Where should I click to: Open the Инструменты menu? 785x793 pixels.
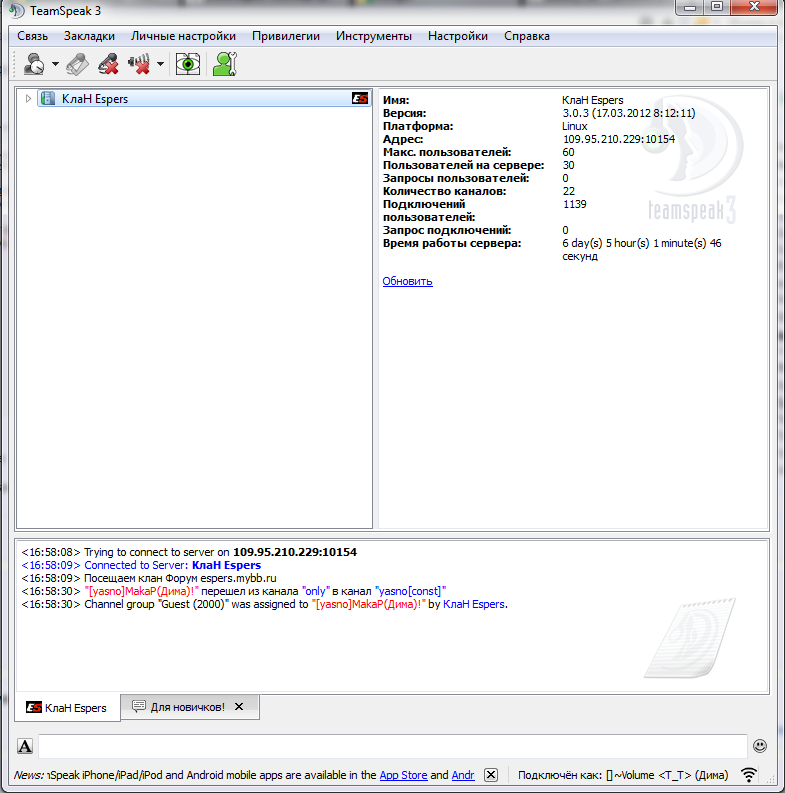(374, 36)
